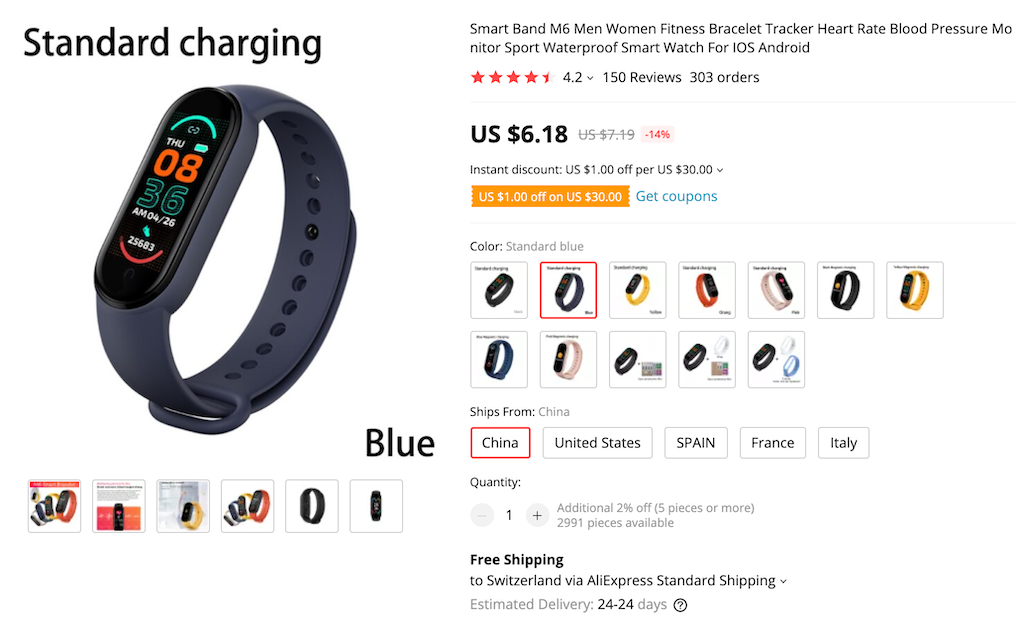Select the standard black band color swatch
1024x629 pixels.
(499, 290)
